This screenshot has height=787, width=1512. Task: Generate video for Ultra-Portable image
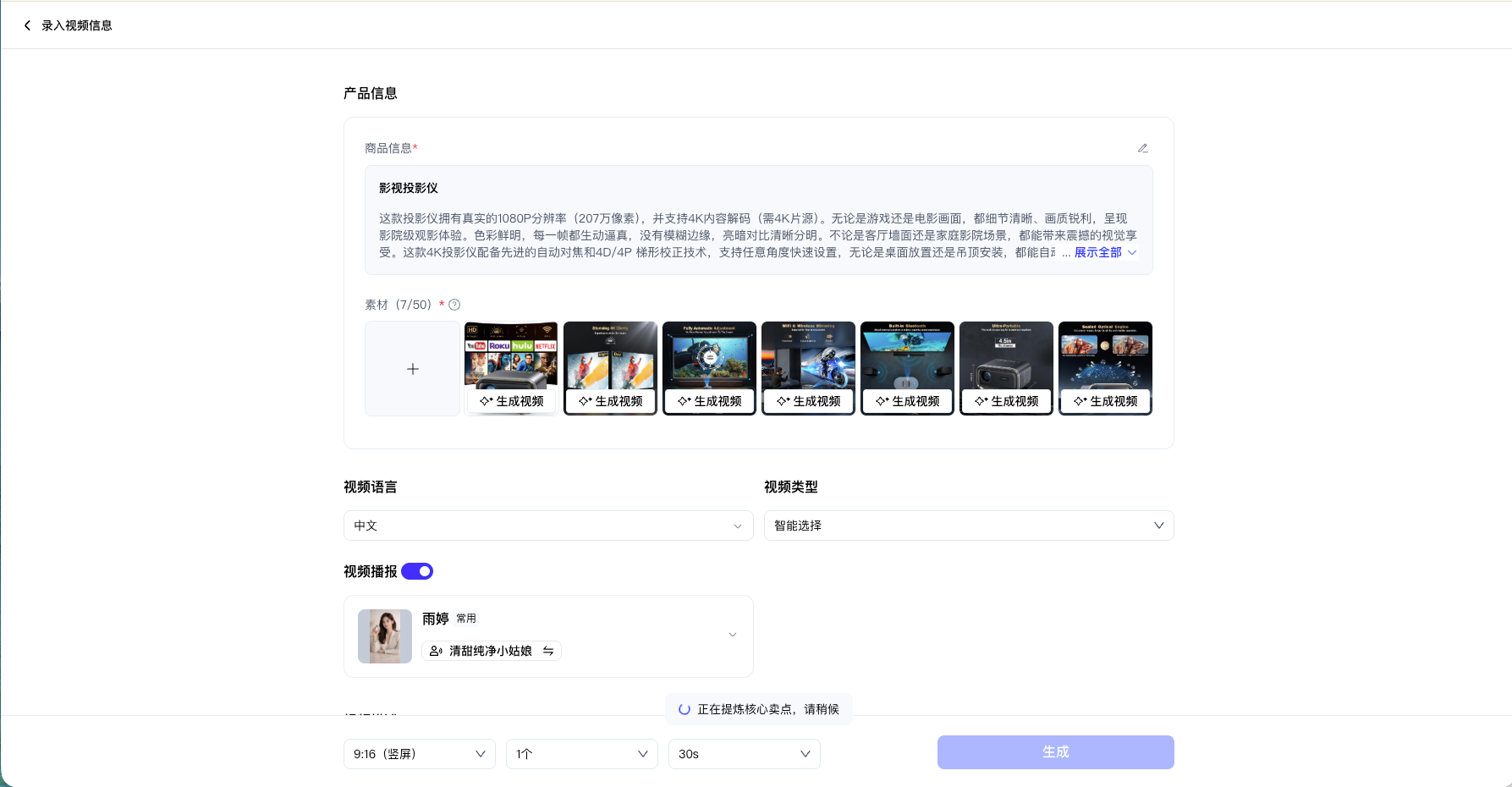[x=1007, y=401]
